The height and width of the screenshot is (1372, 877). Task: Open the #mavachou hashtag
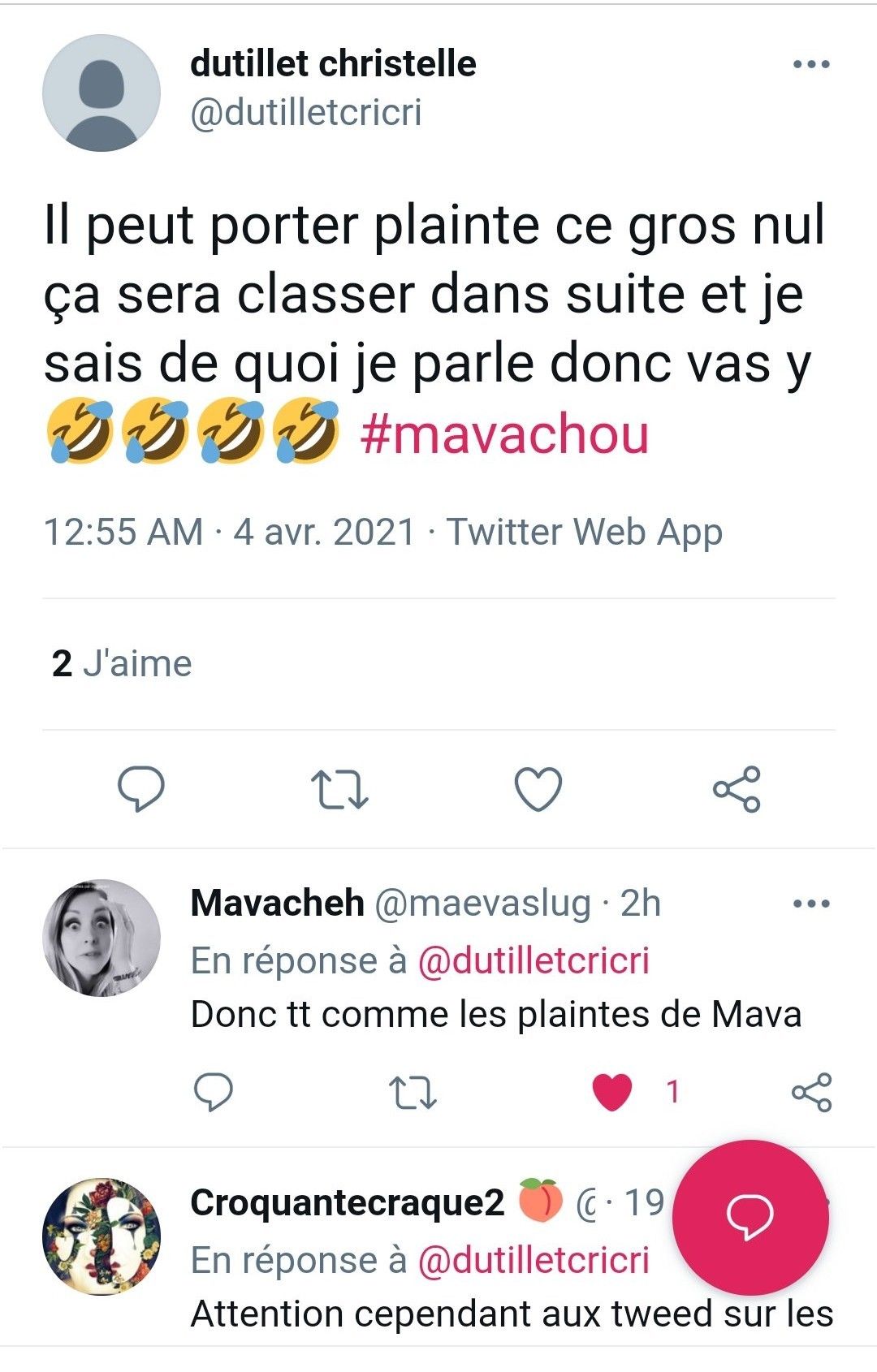pos(504,435)
